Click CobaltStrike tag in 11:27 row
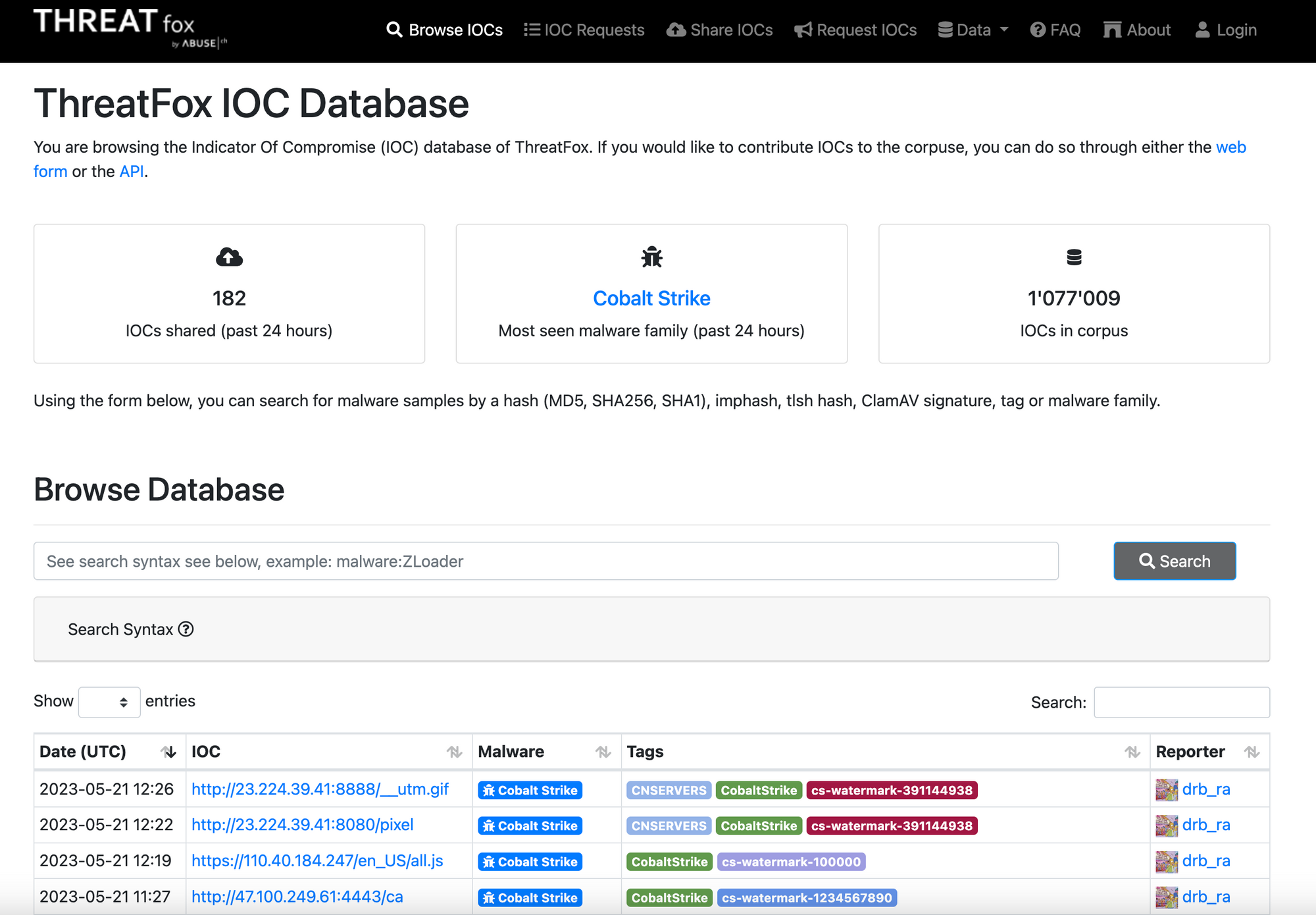The image size is (1316, 915). [669, 897]
